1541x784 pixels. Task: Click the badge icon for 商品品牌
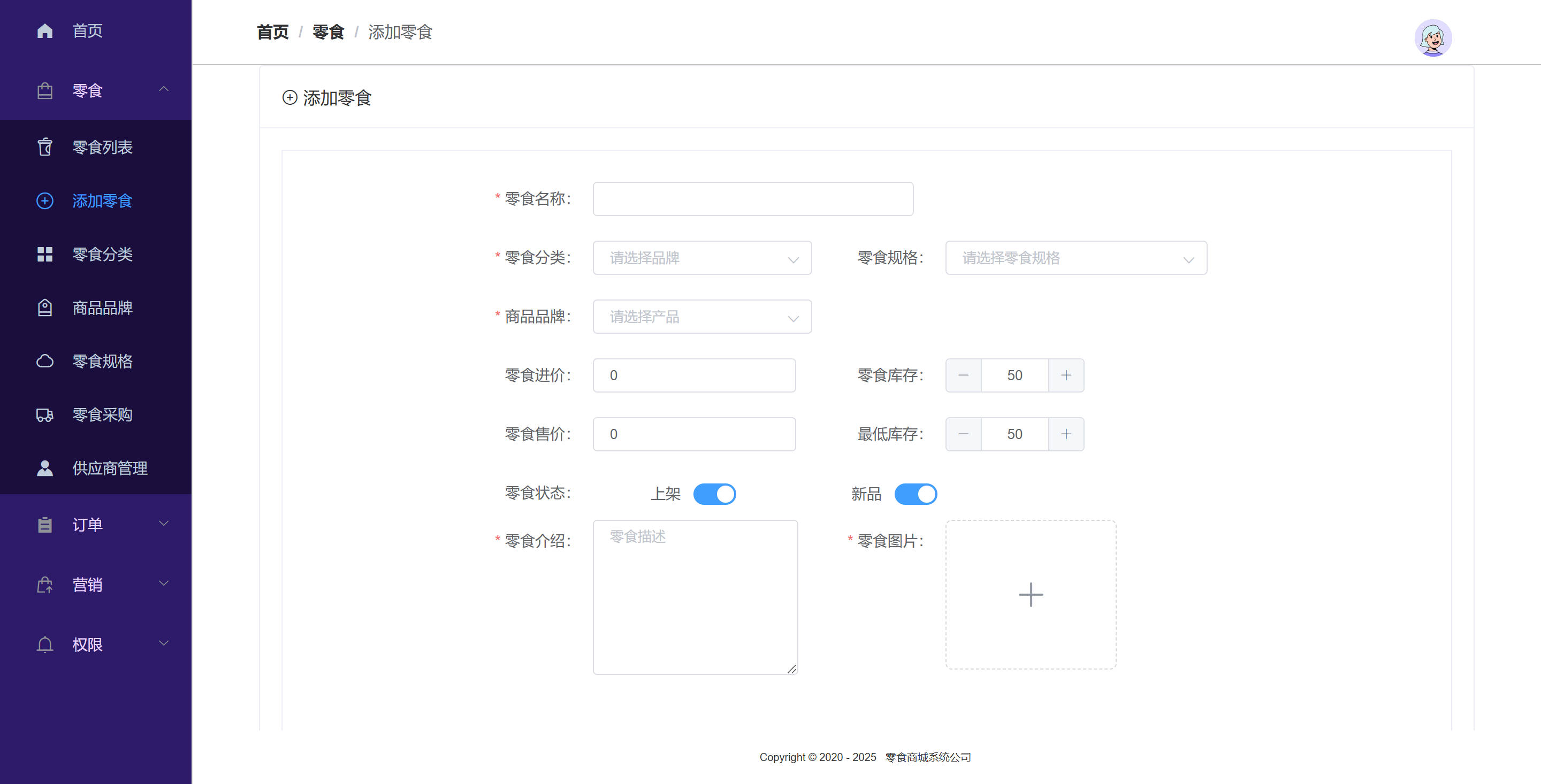point(45,308)
